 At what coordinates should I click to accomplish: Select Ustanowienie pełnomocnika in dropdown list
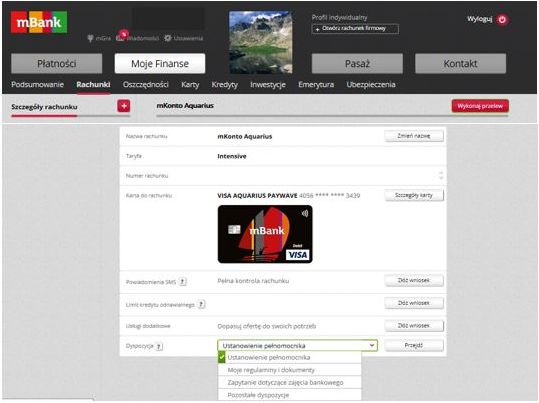coord(289,358)
